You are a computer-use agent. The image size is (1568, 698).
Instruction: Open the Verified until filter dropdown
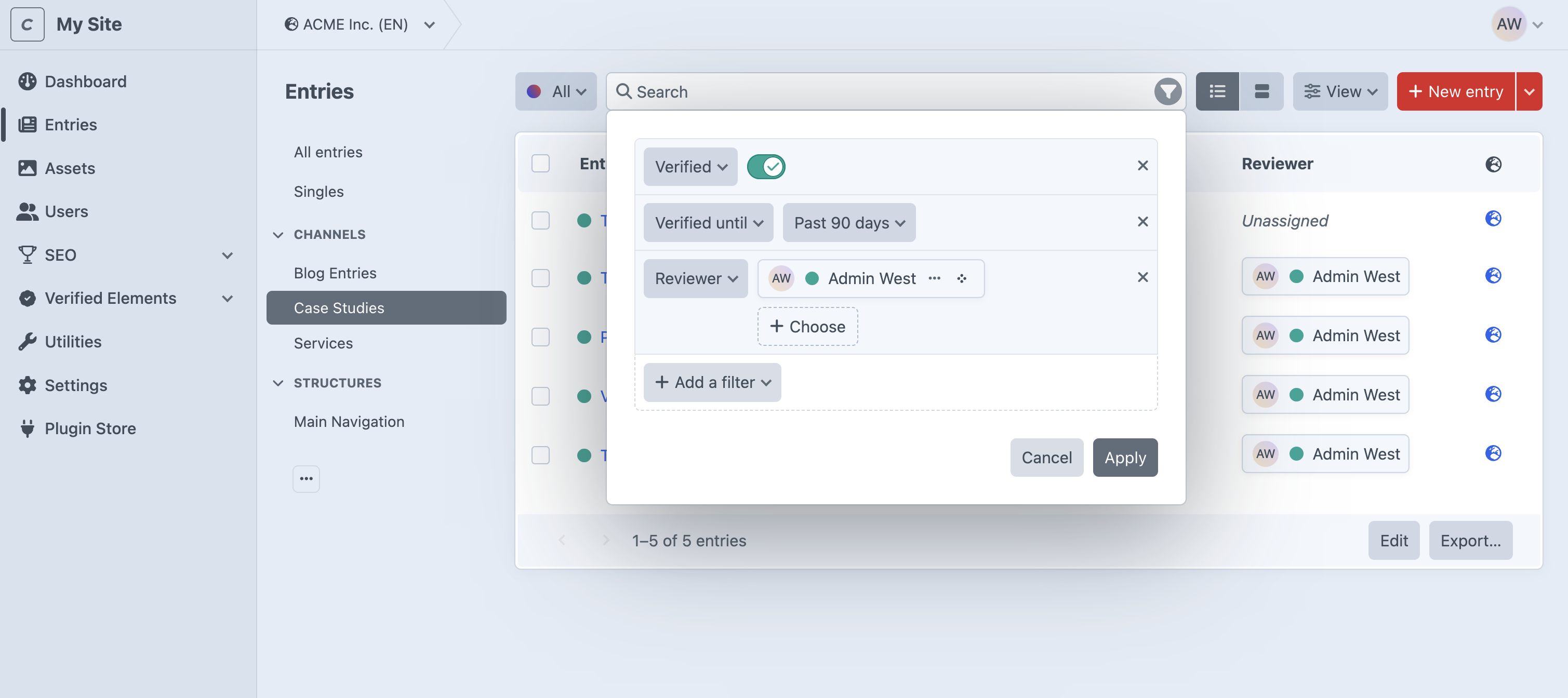coord(709,222)
